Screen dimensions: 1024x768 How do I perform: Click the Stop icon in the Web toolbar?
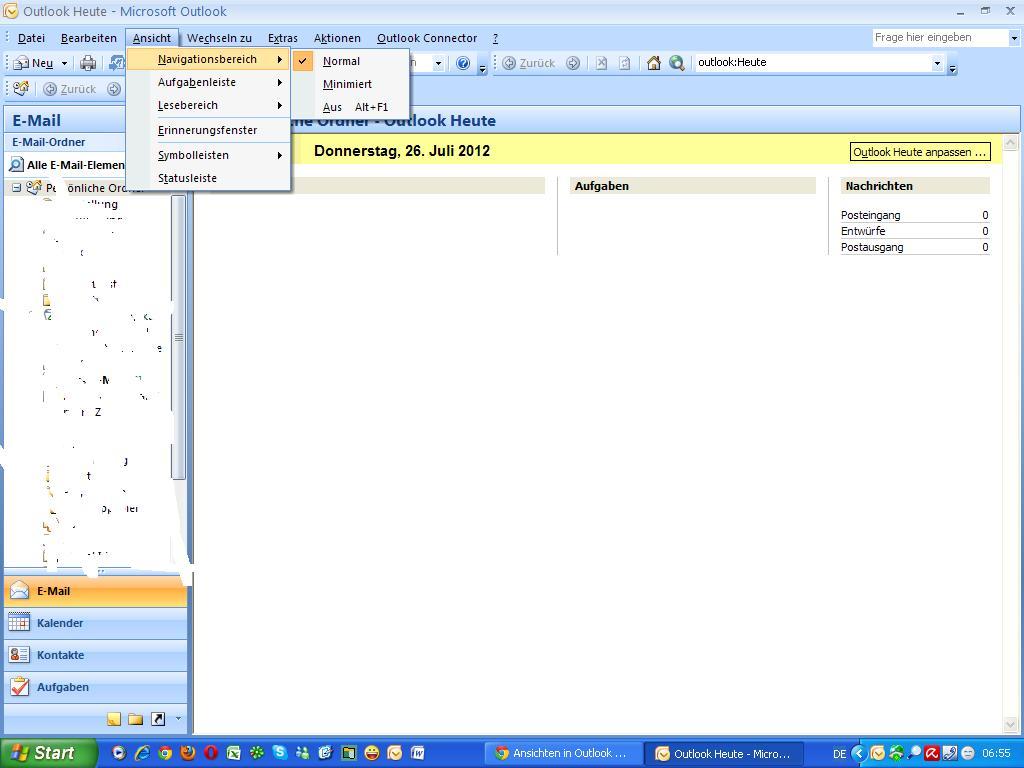point(601,63)
